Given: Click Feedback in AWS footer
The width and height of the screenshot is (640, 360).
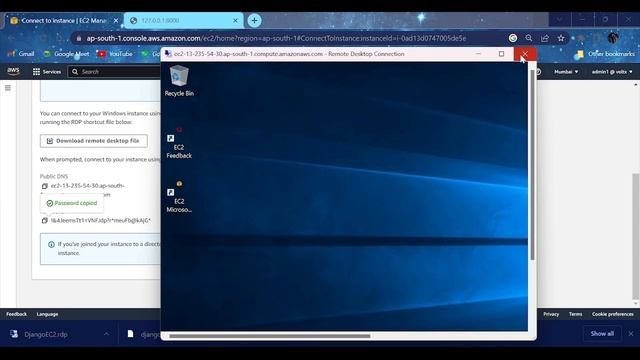Looking at the screenshot, I should [16, 314].
